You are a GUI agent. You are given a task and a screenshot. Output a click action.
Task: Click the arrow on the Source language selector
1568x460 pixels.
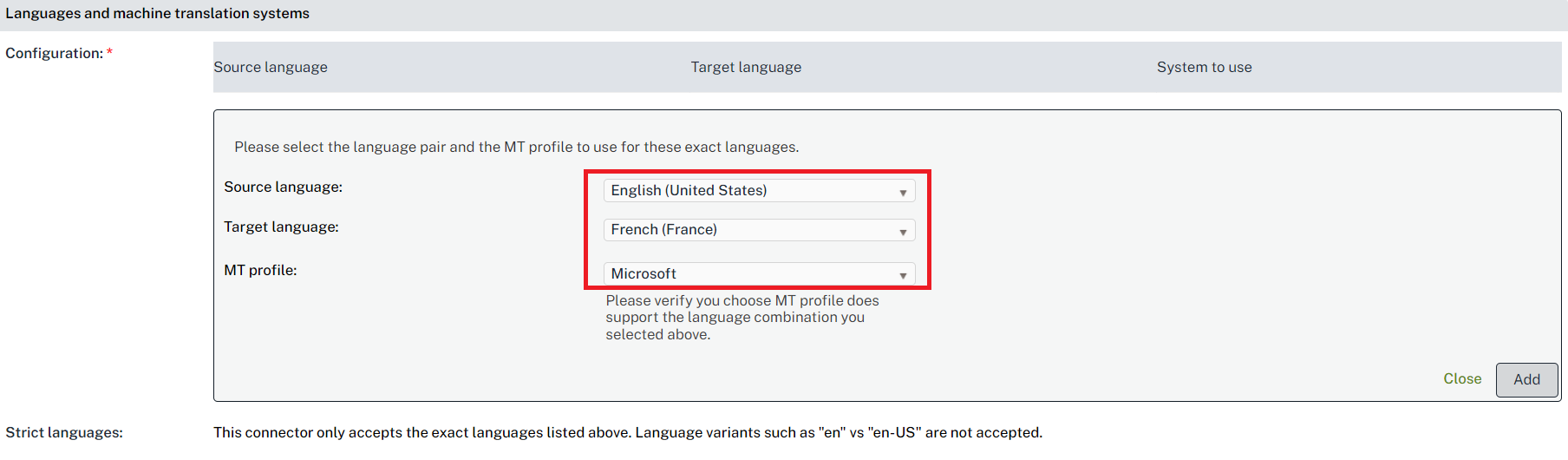pos(903,192)
